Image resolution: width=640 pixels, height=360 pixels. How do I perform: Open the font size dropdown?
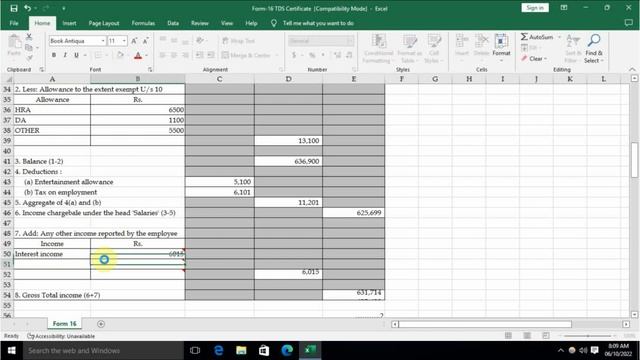[124, 41]
